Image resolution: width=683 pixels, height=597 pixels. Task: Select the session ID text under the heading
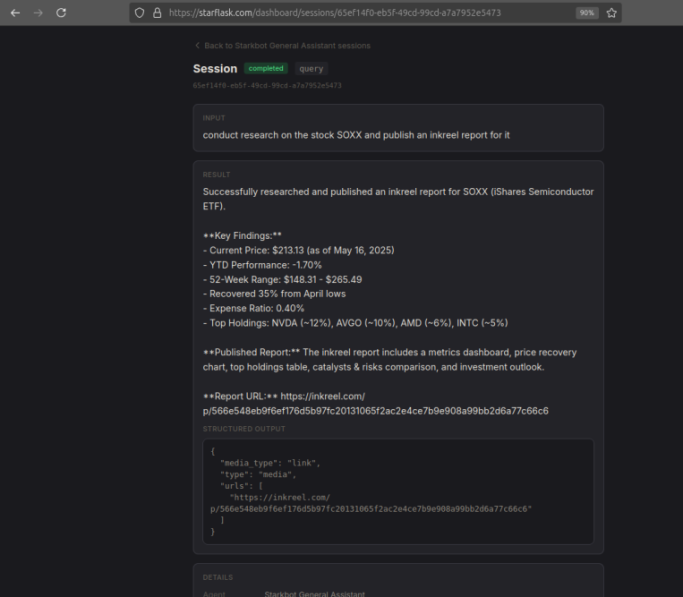pos(267,86)
